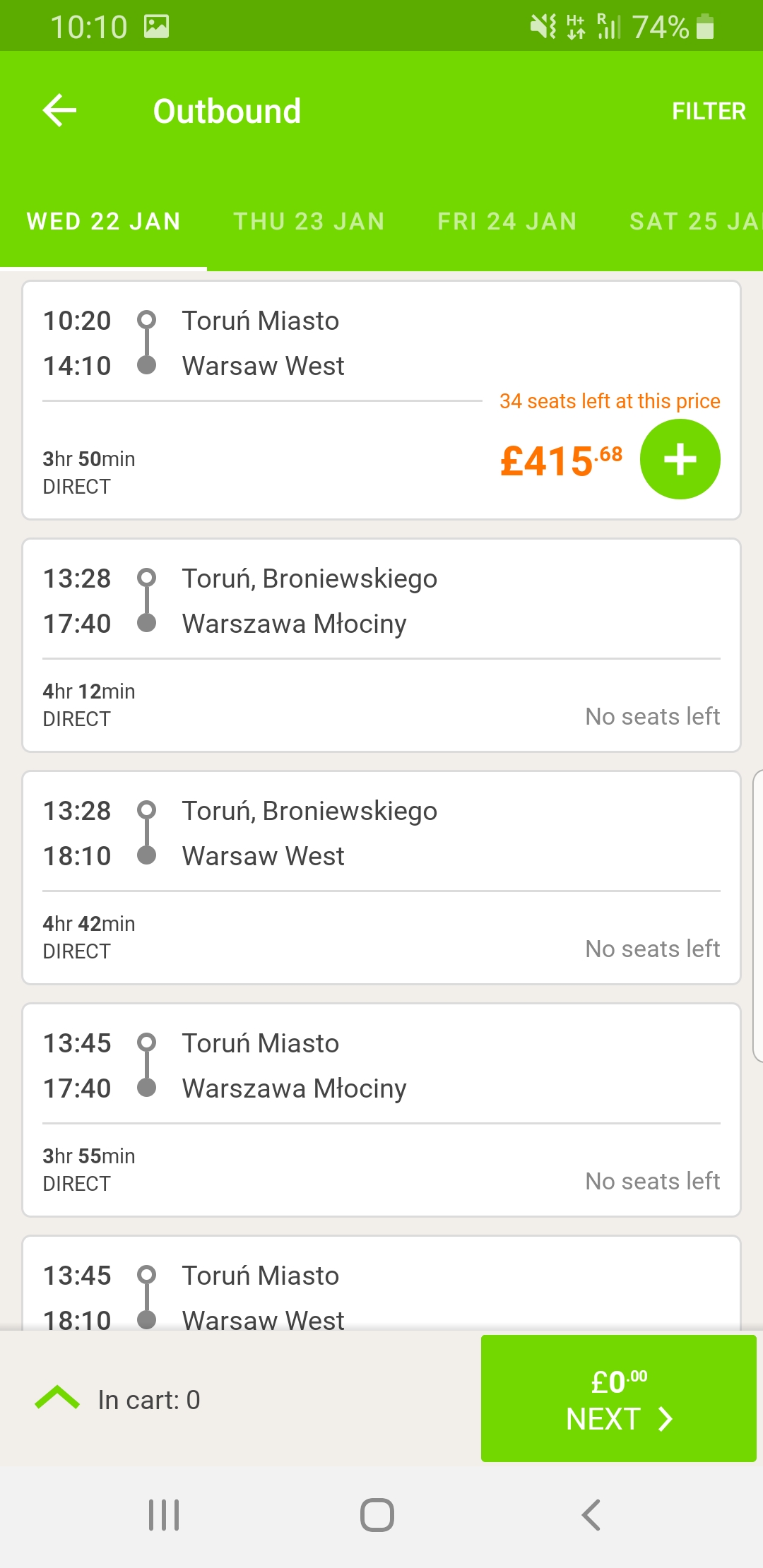Tap the back arrow in the Outbound header
Image resolution: width=763 pixels, height=1568 pixels.
(x=59, y=111)
